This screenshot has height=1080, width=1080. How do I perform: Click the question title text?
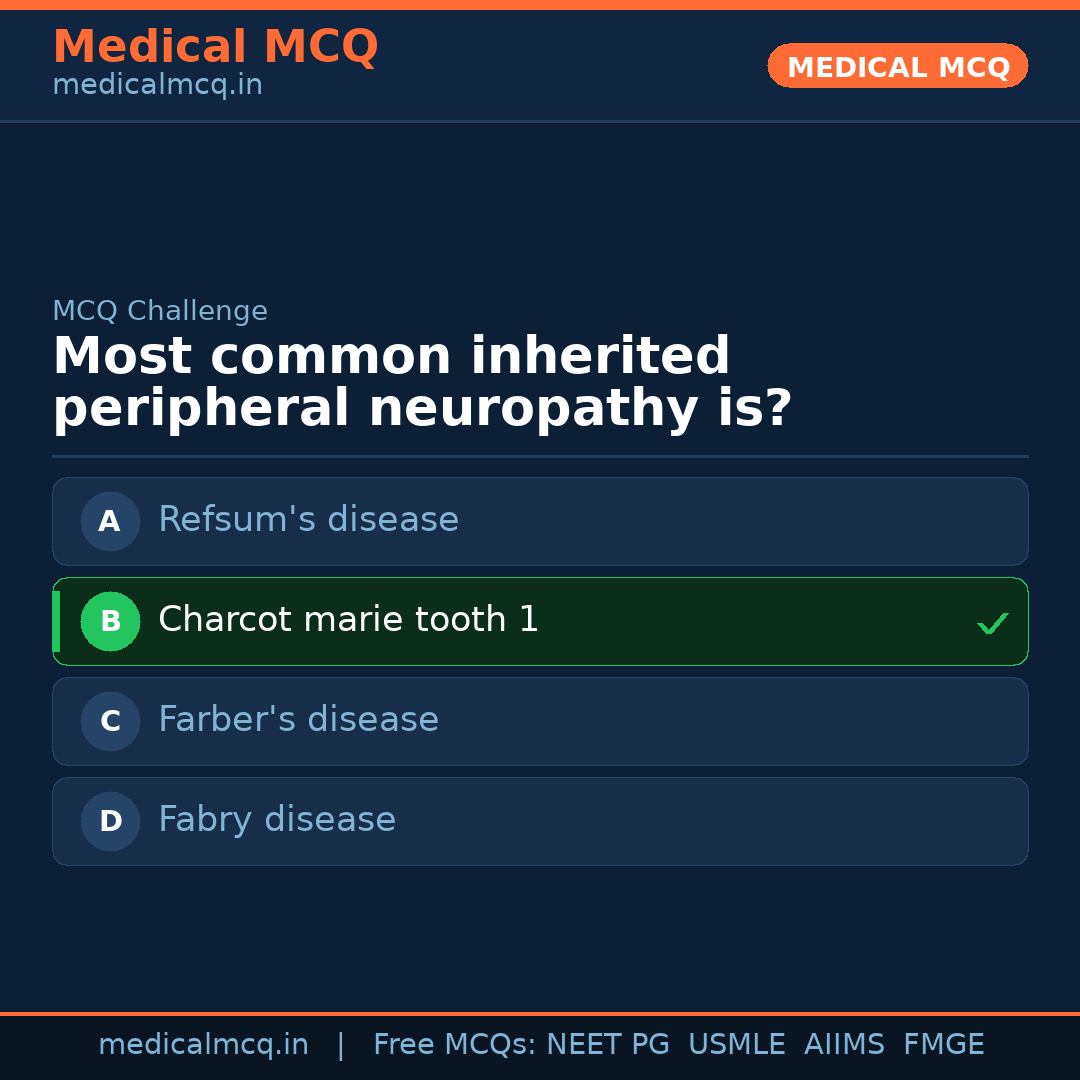pyautogui.click(x=421, y=381)
